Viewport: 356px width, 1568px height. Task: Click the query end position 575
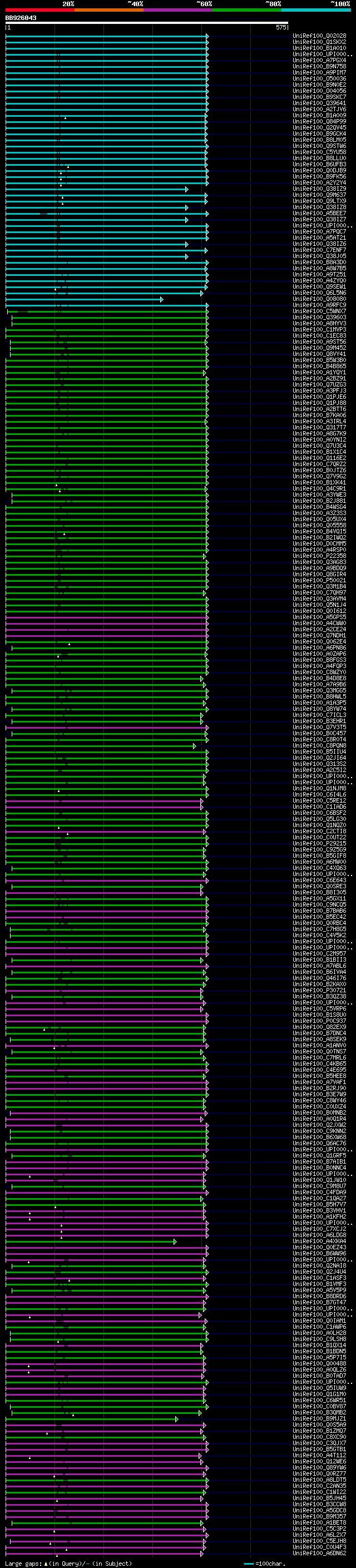280,28
